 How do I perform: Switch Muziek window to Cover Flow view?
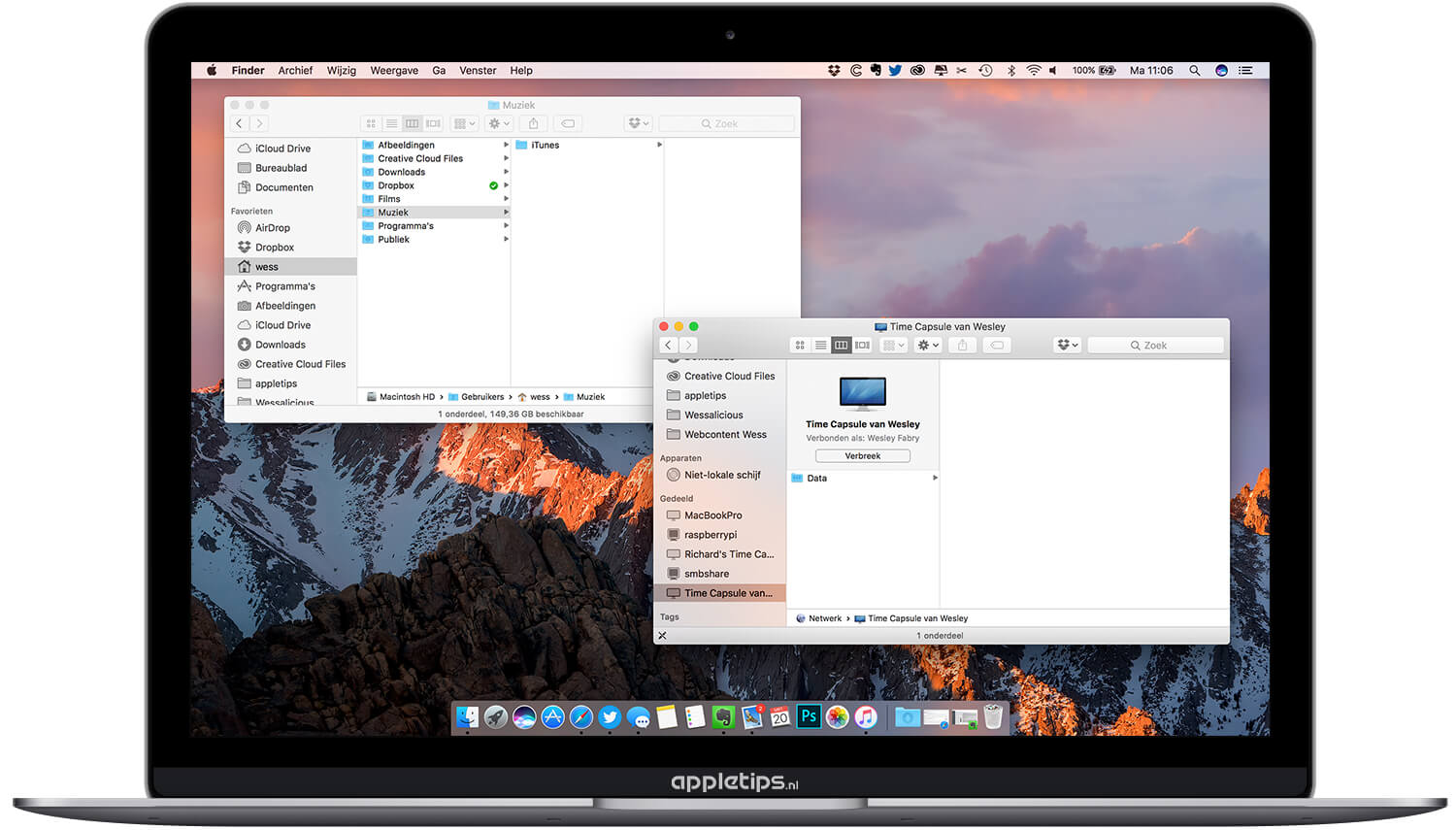433,124
